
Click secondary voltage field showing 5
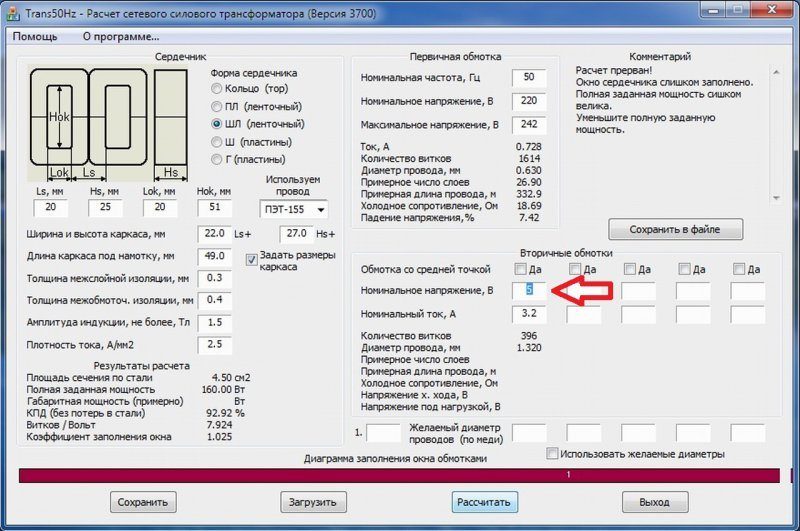pos(529,290)
